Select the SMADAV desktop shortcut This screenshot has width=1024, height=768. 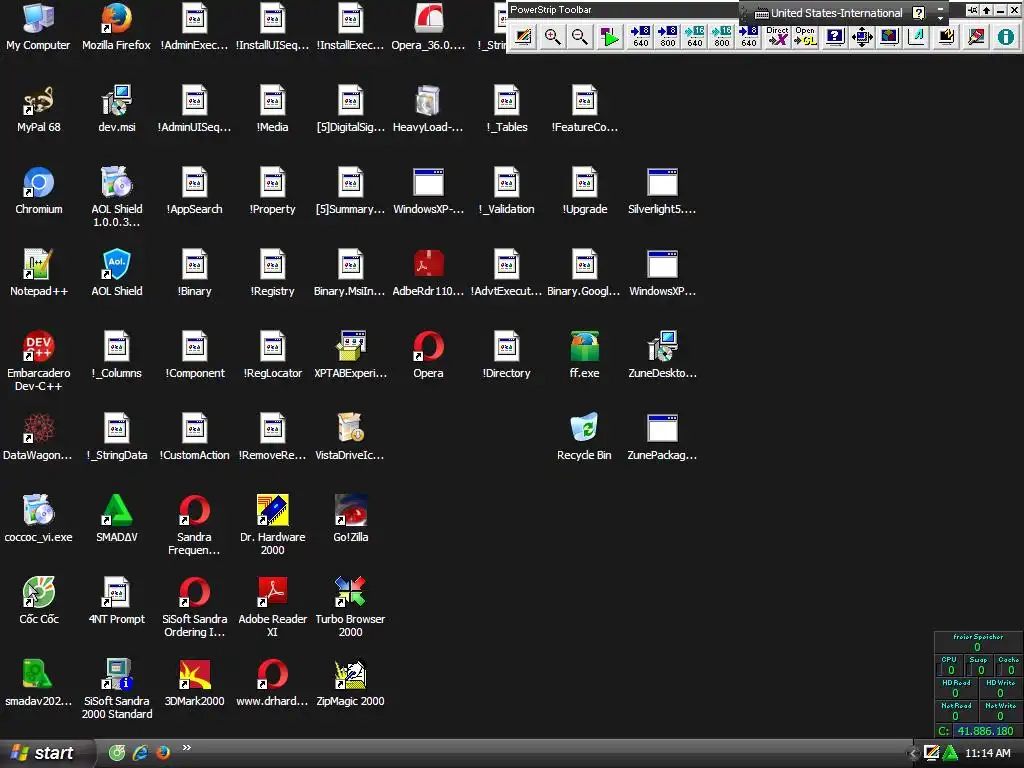[117, 519]
